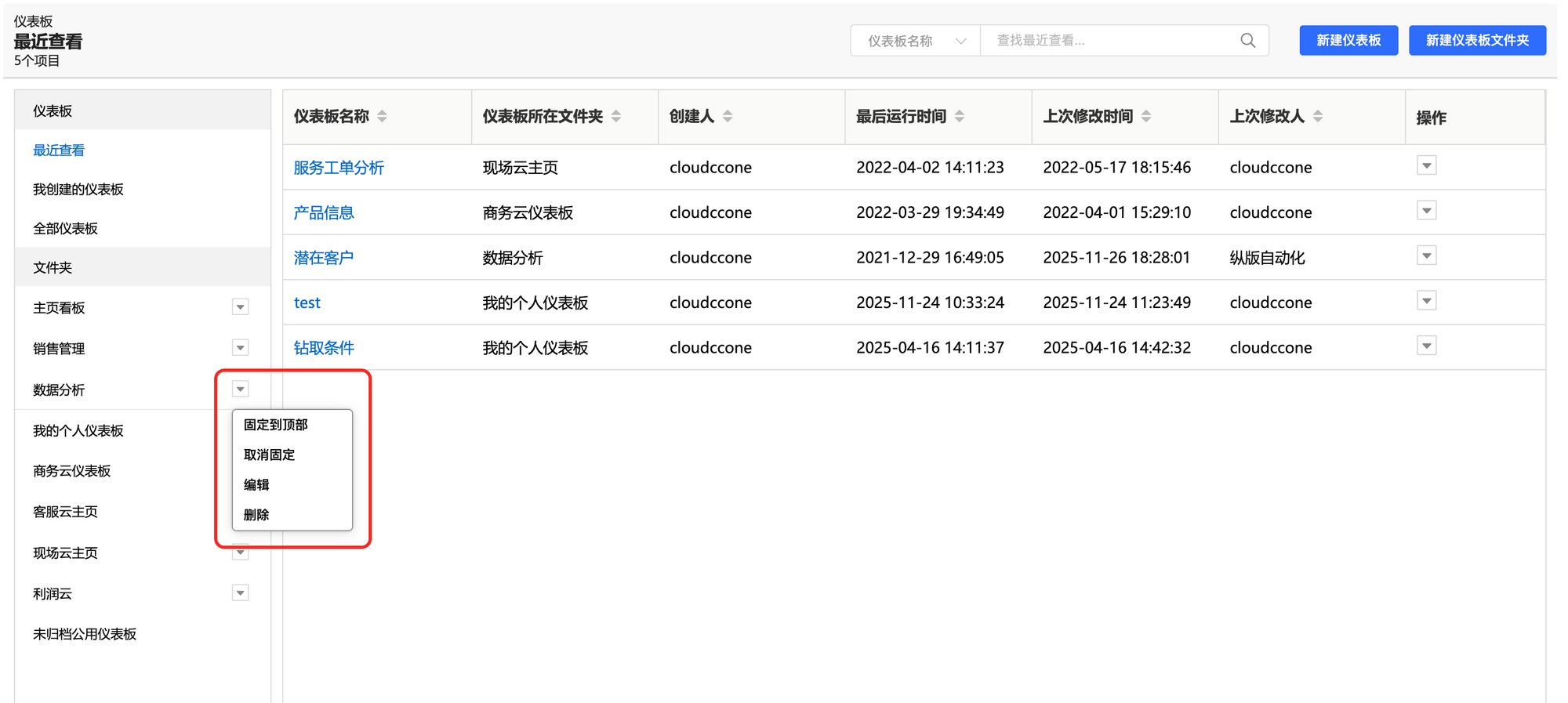Image resolution: width=1568 pixels, height=703 pixels.
Task: Sort by 最后运行时间 column arrows
Action: pos(960,117)
